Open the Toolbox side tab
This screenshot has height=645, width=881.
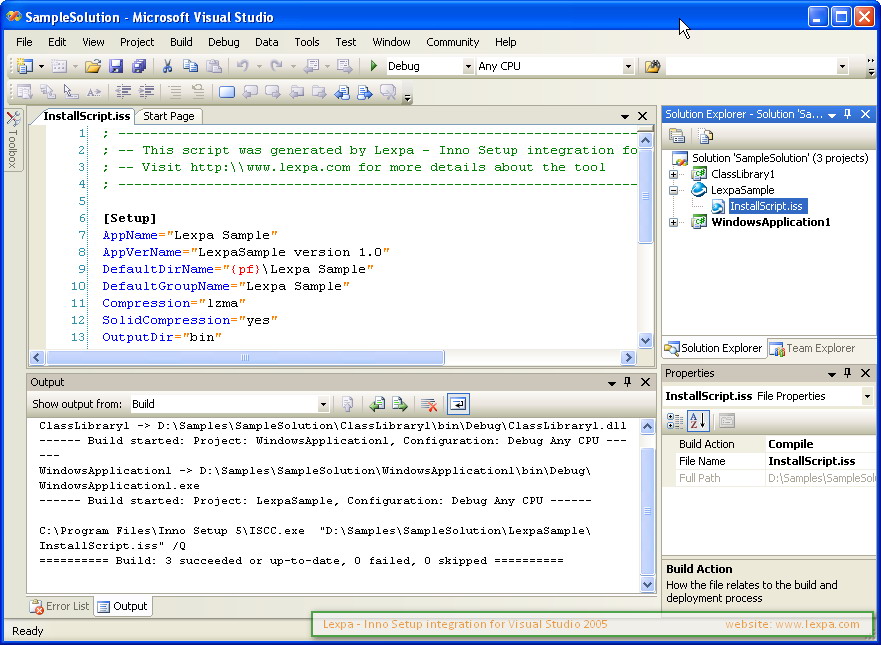coord(13,140)
